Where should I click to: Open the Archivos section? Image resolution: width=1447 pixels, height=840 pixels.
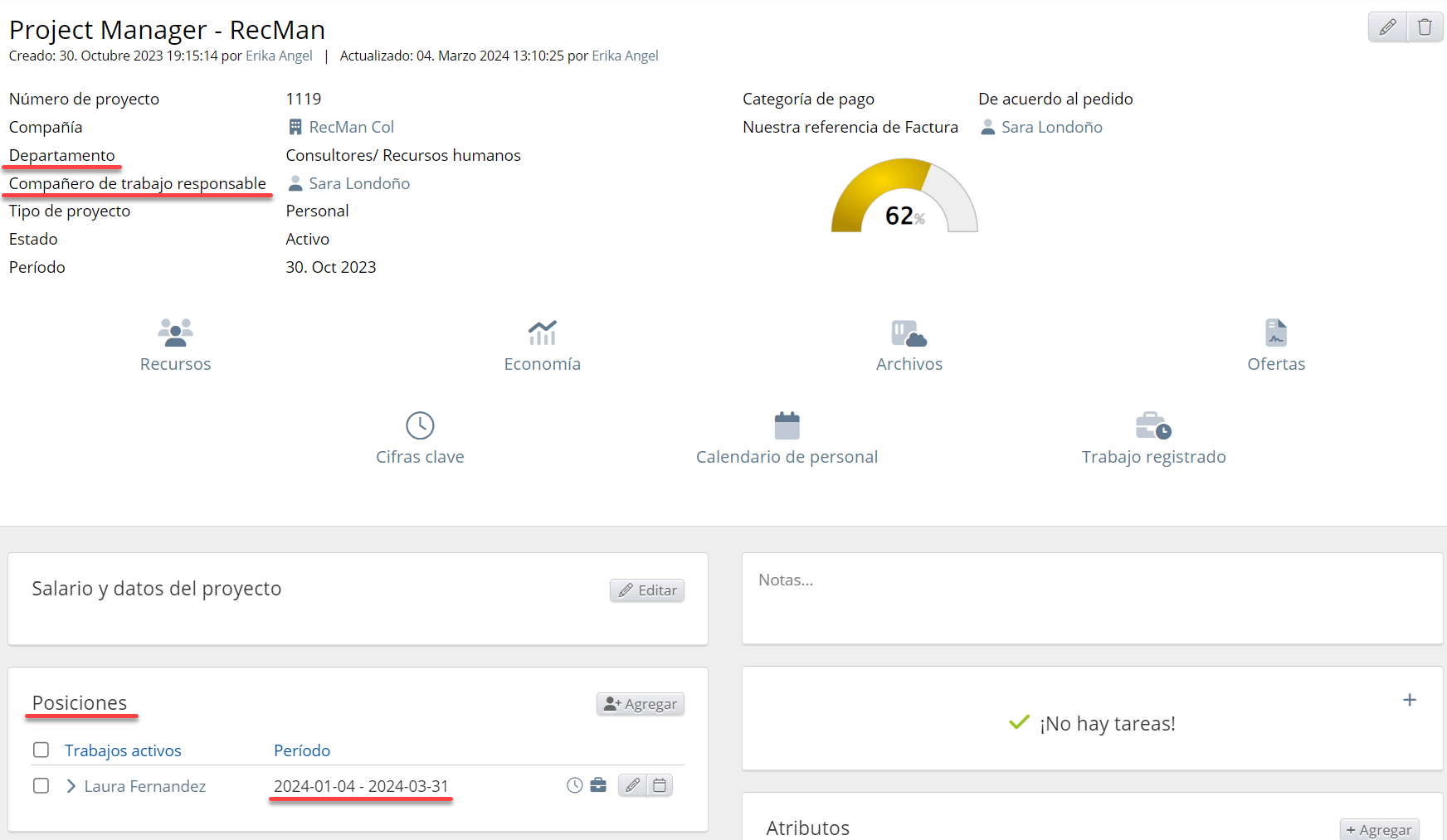click(x=909, y=345)
